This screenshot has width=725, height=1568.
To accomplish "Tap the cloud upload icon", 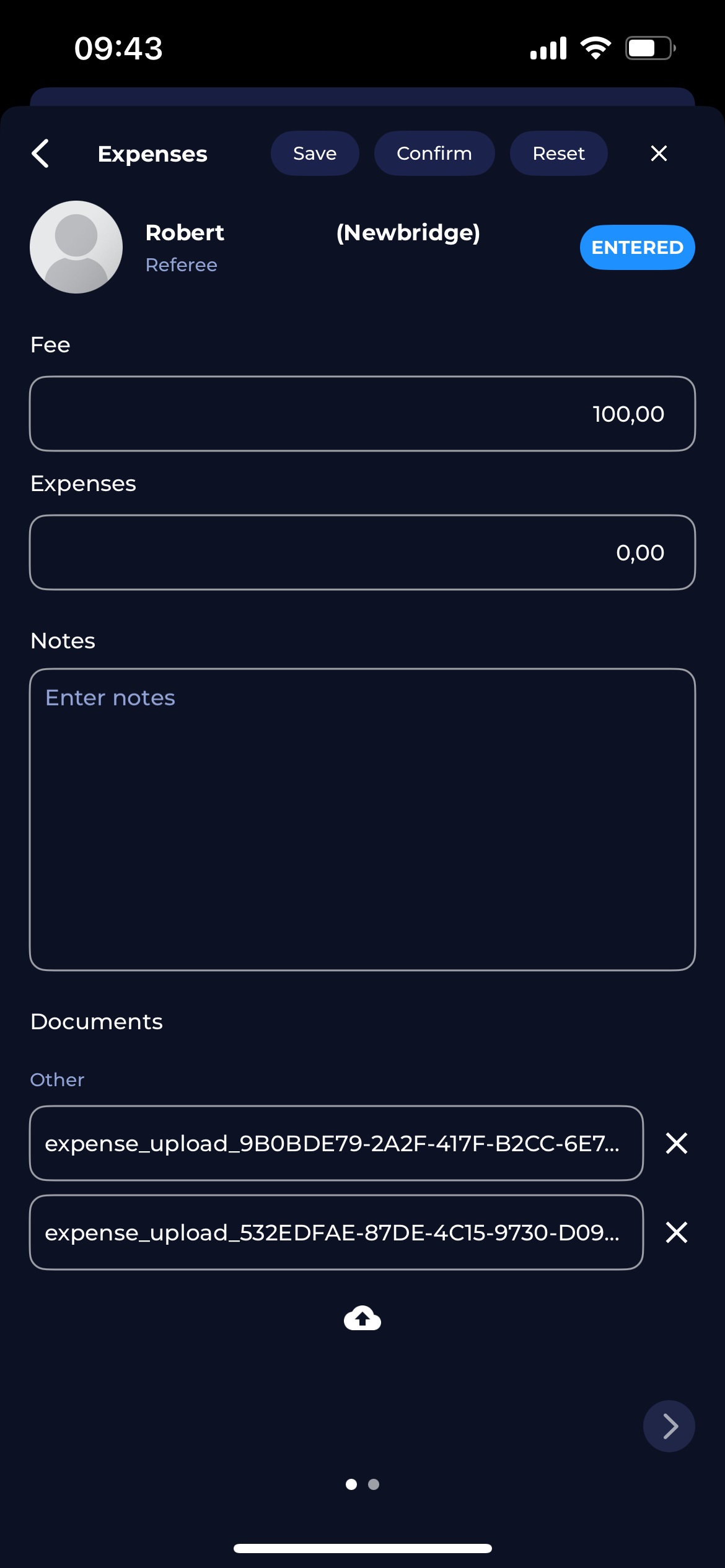I will [x=362, y=1318].
